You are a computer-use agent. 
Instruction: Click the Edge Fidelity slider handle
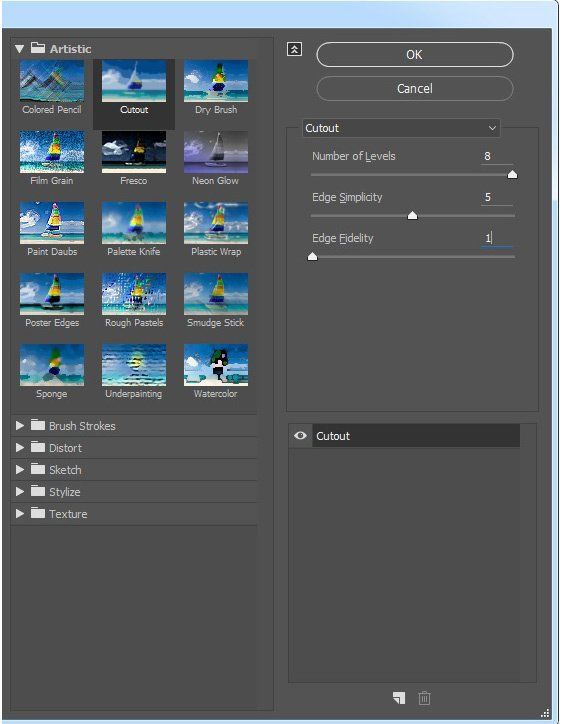pos(312,257)
